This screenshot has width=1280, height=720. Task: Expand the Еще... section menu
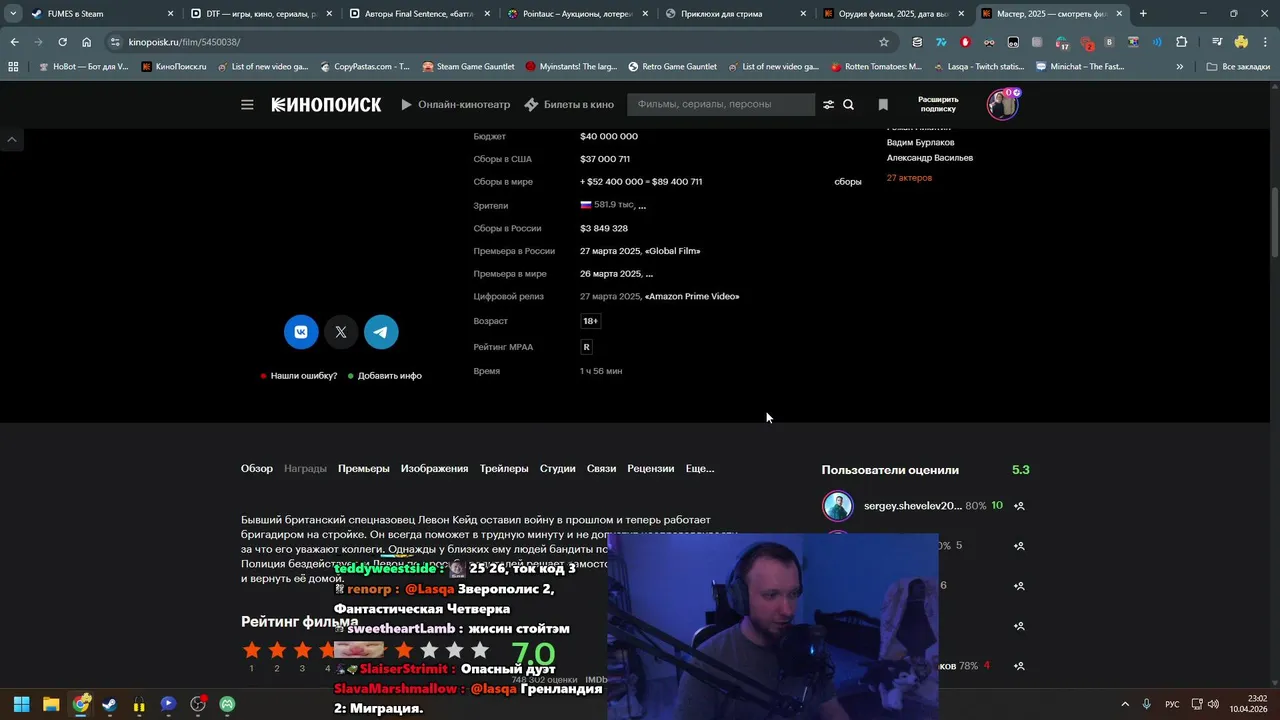click(700, 469)
